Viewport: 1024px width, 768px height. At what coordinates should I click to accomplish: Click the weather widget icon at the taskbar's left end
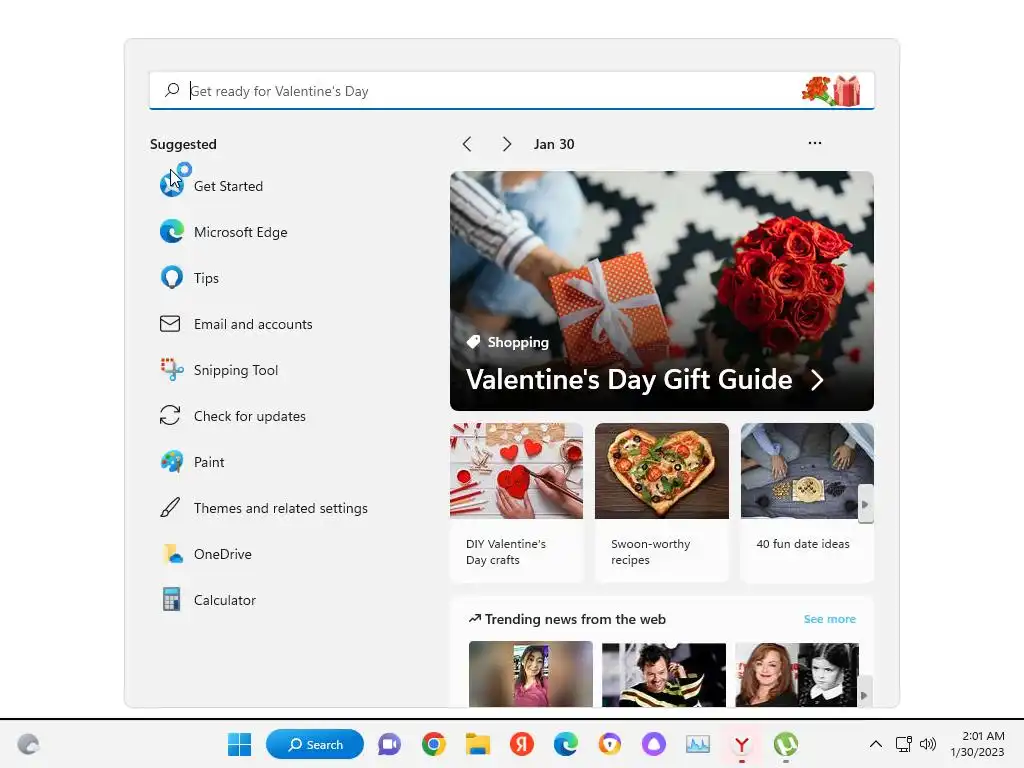(28, 744)
